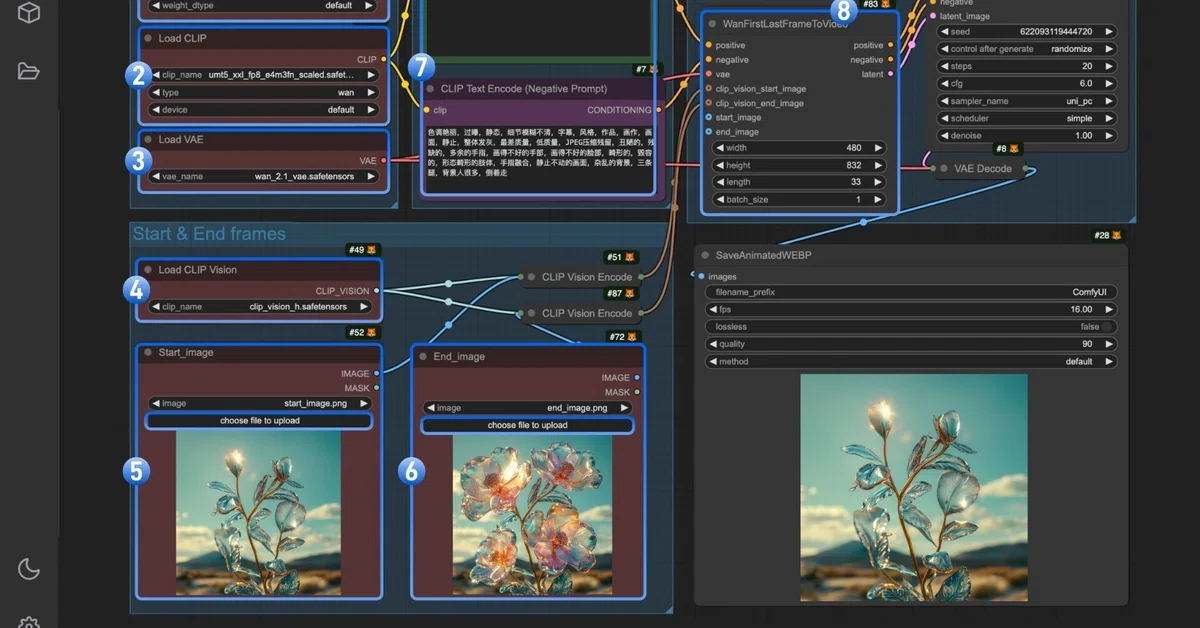This screenshot has height=628, width=1200.
Task: Collapse the VAE Decode node dot
Action: [x=944, y=169]
